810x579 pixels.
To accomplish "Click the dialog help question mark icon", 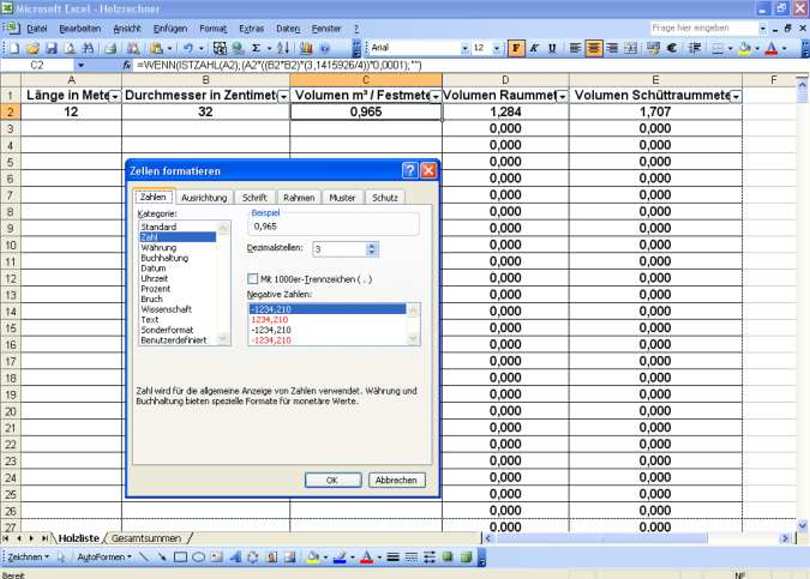I will (409, 171).
